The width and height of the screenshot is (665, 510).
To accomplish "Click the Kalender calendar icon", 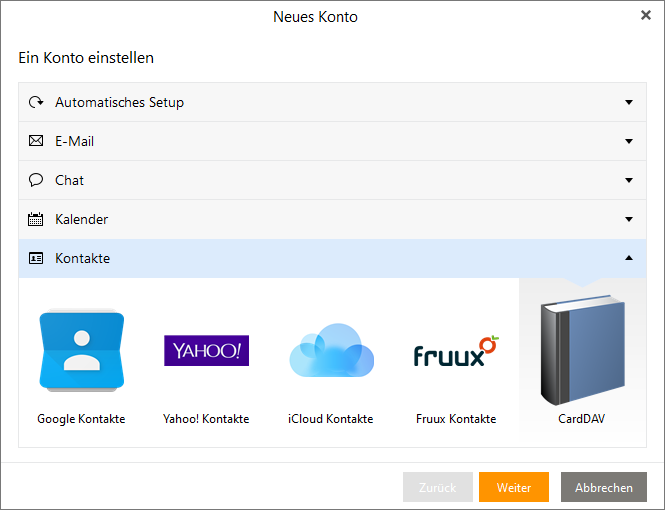I will (x=36, y=219).
